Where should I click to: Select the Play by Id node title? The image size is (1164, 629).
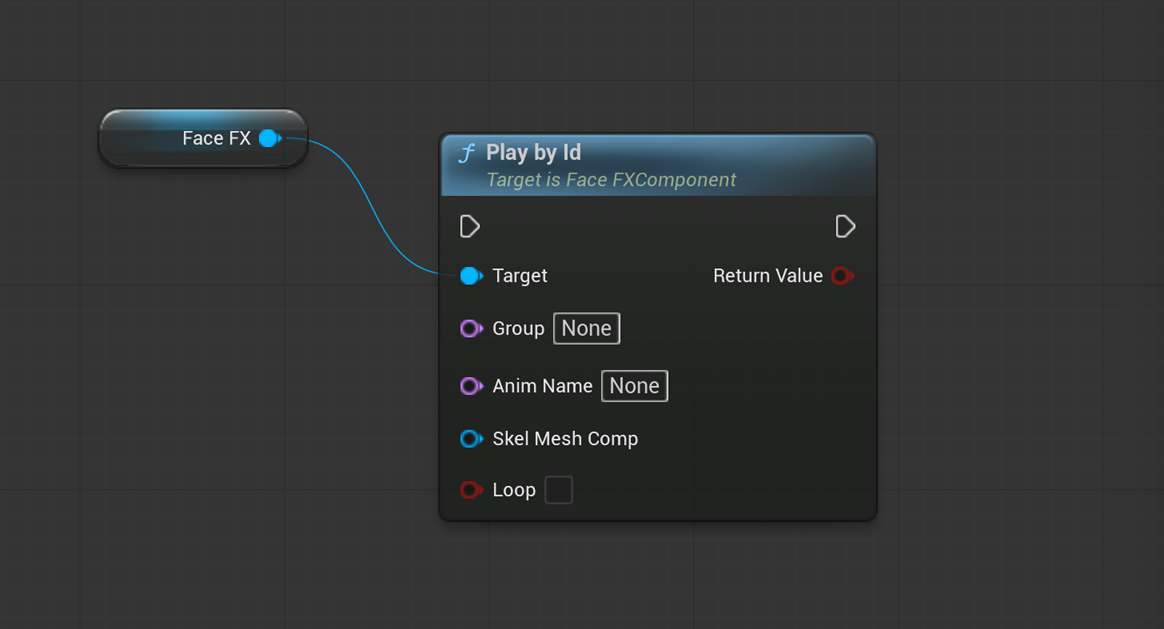point(534,152)
